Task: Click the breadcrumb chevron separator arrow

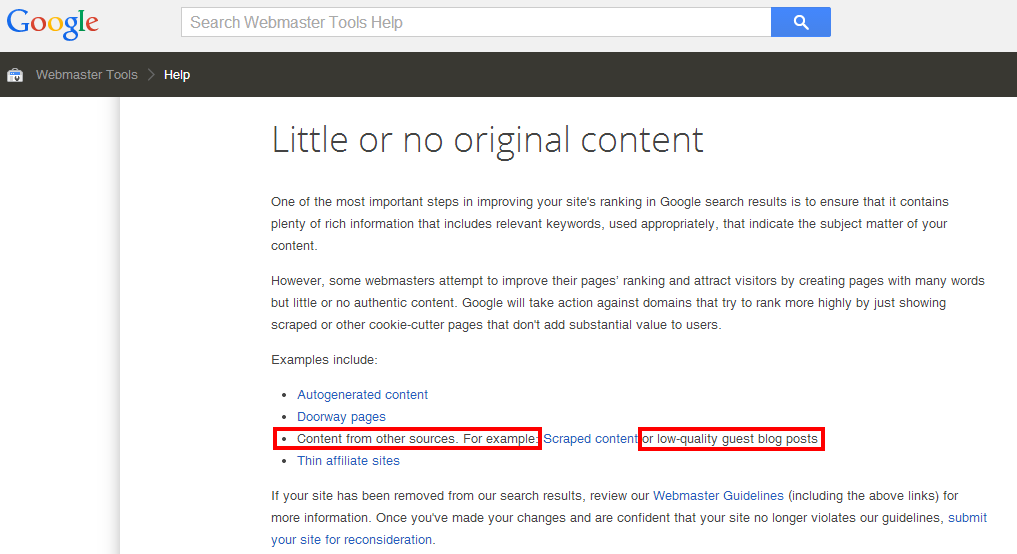Action: pos(151,75)
